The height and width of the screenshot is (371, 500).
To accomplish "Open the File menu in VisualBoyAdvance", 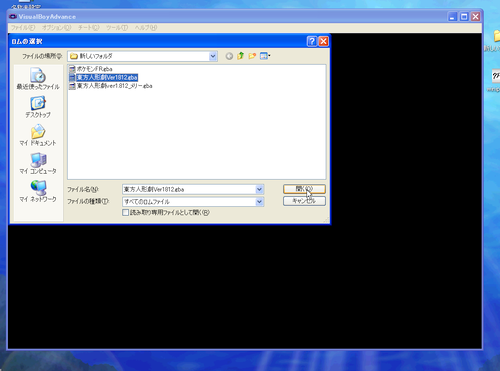I will tap(23, 28).
